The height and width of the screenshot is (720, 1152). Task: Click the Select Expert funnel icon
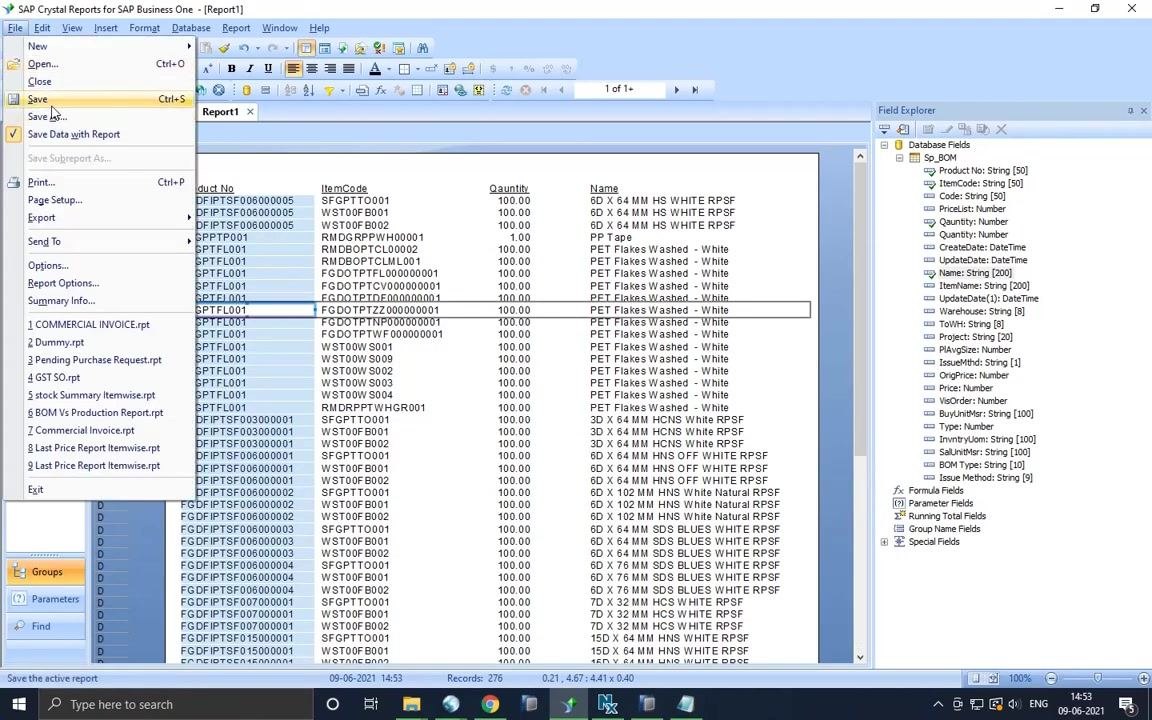coord(329,90)
